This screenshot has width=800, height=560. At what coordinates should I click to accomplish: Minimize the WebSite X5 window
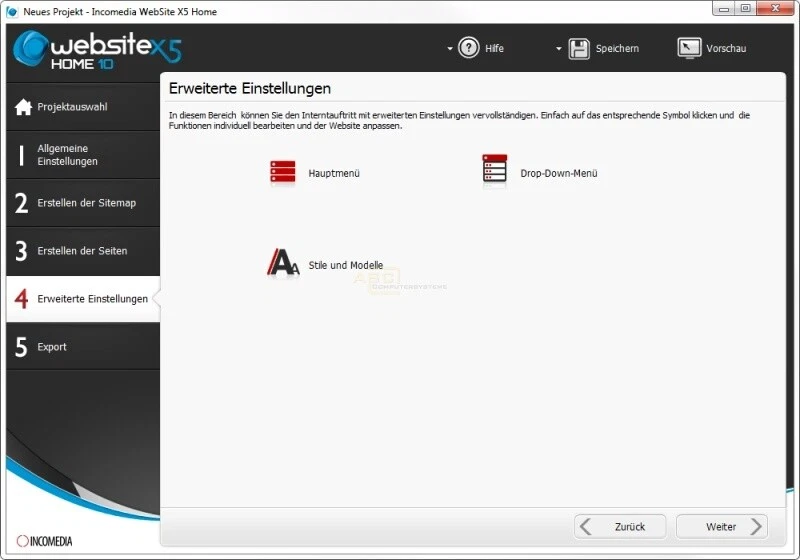coord(723,8)
